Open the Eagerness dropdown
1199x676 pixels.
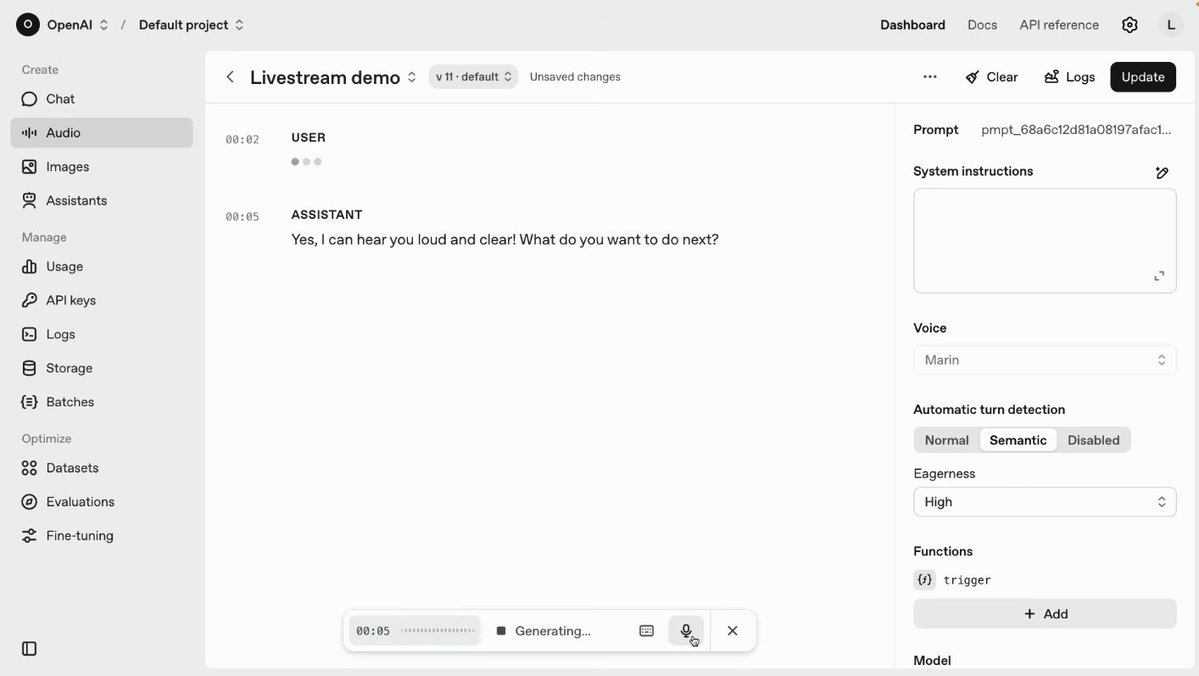coord(1044,502)
